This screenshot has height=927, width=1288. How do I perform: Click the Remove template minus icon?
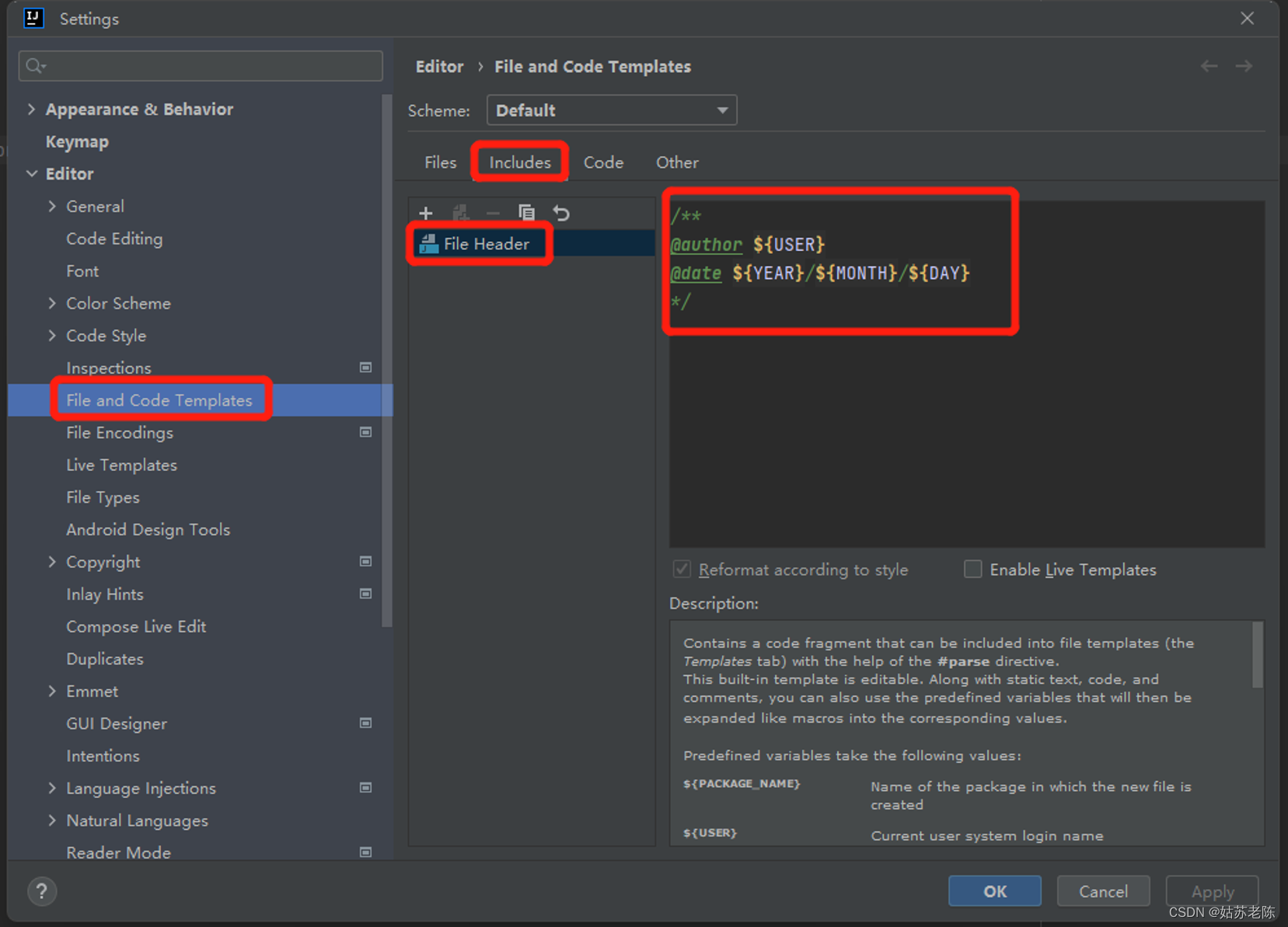tap(493, 213)
